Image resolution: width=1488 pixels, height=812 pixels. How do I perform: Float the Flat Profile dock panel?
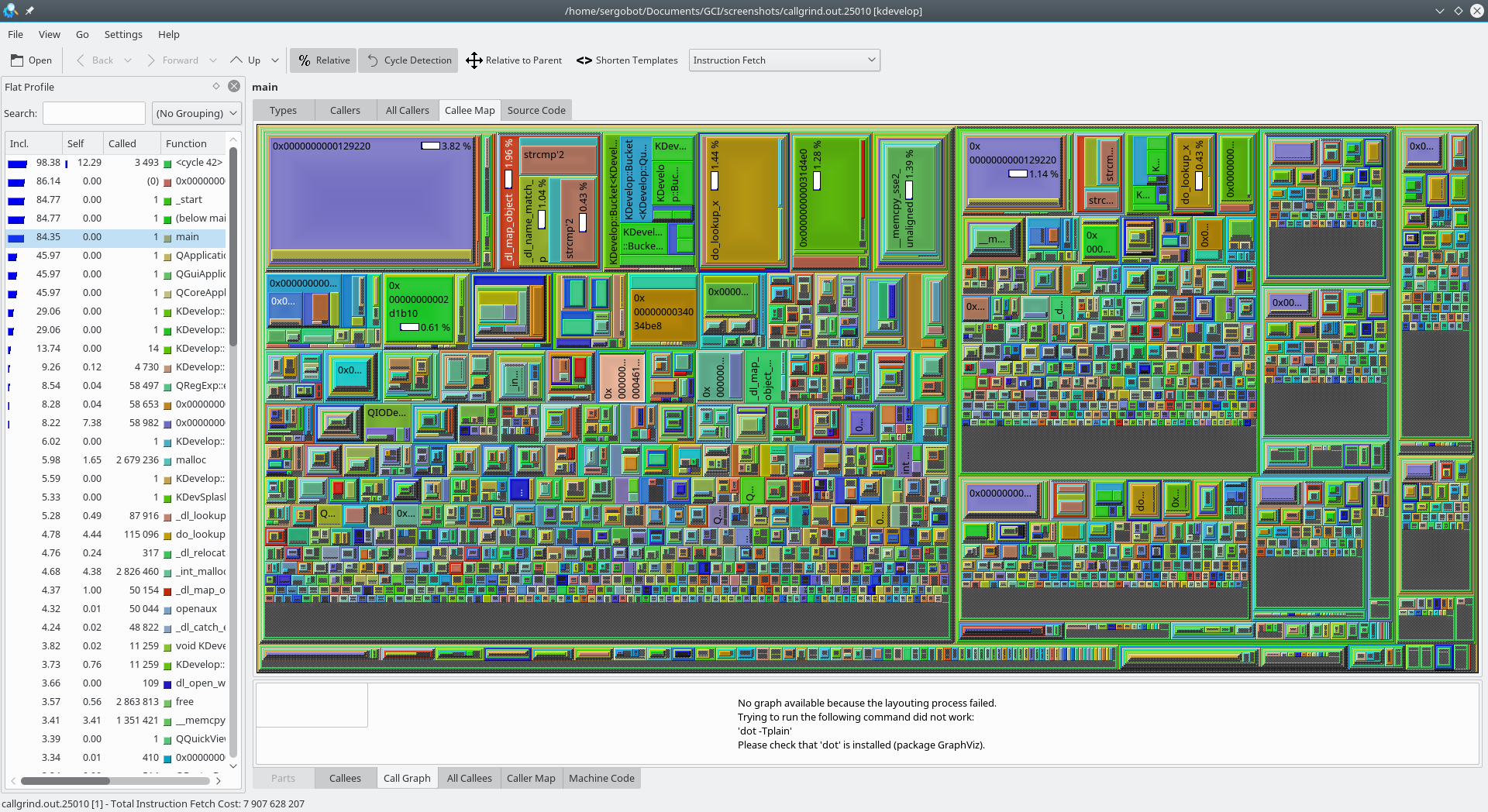(x=216, y=87)
